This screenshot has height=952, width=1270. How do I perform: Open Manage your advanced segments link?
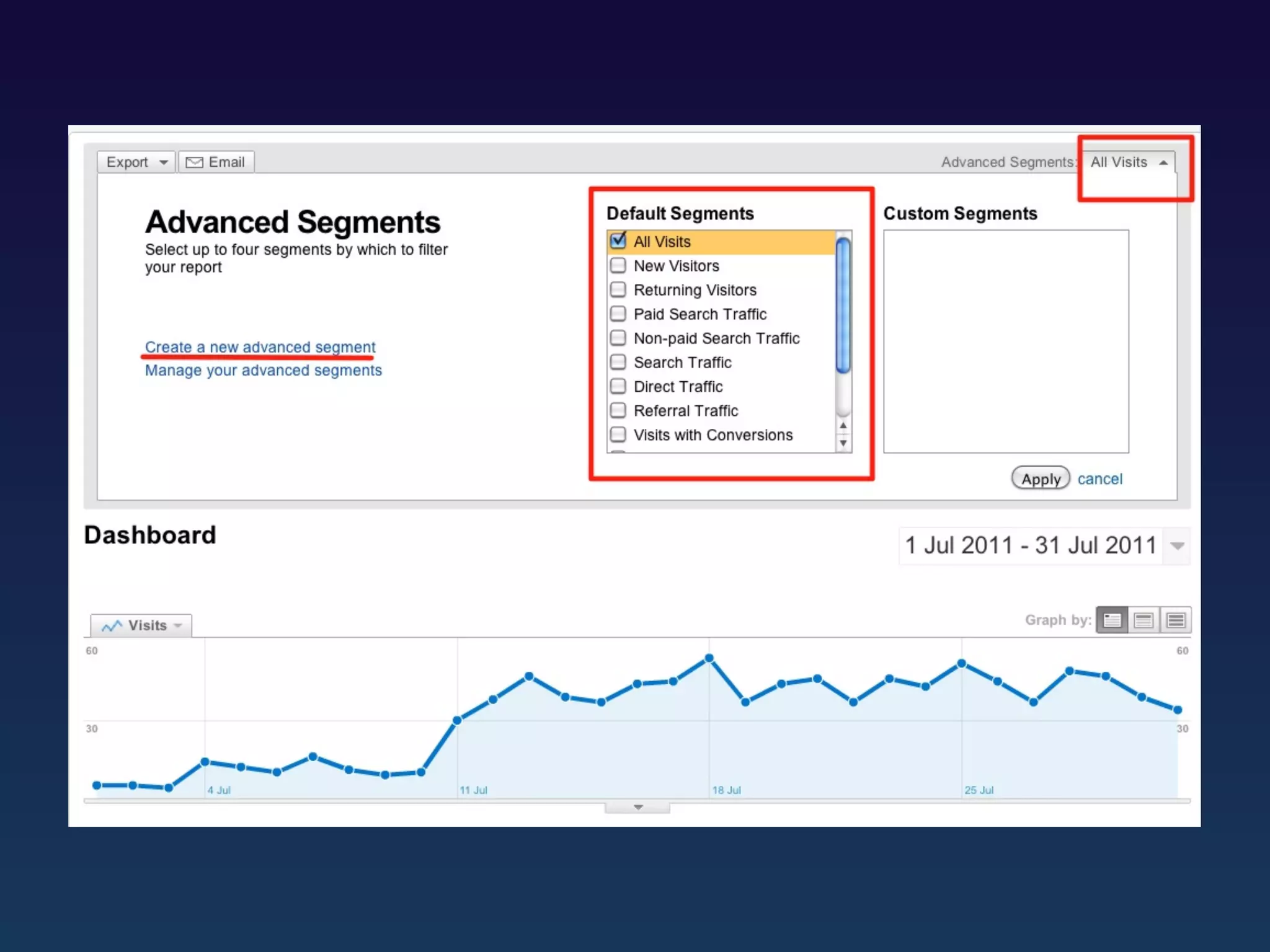263,371
